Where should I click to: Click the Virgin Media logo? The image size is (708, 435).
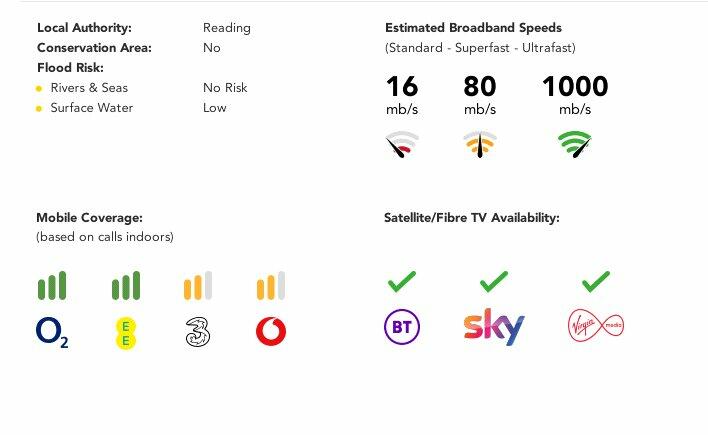[x=595, y=327]
